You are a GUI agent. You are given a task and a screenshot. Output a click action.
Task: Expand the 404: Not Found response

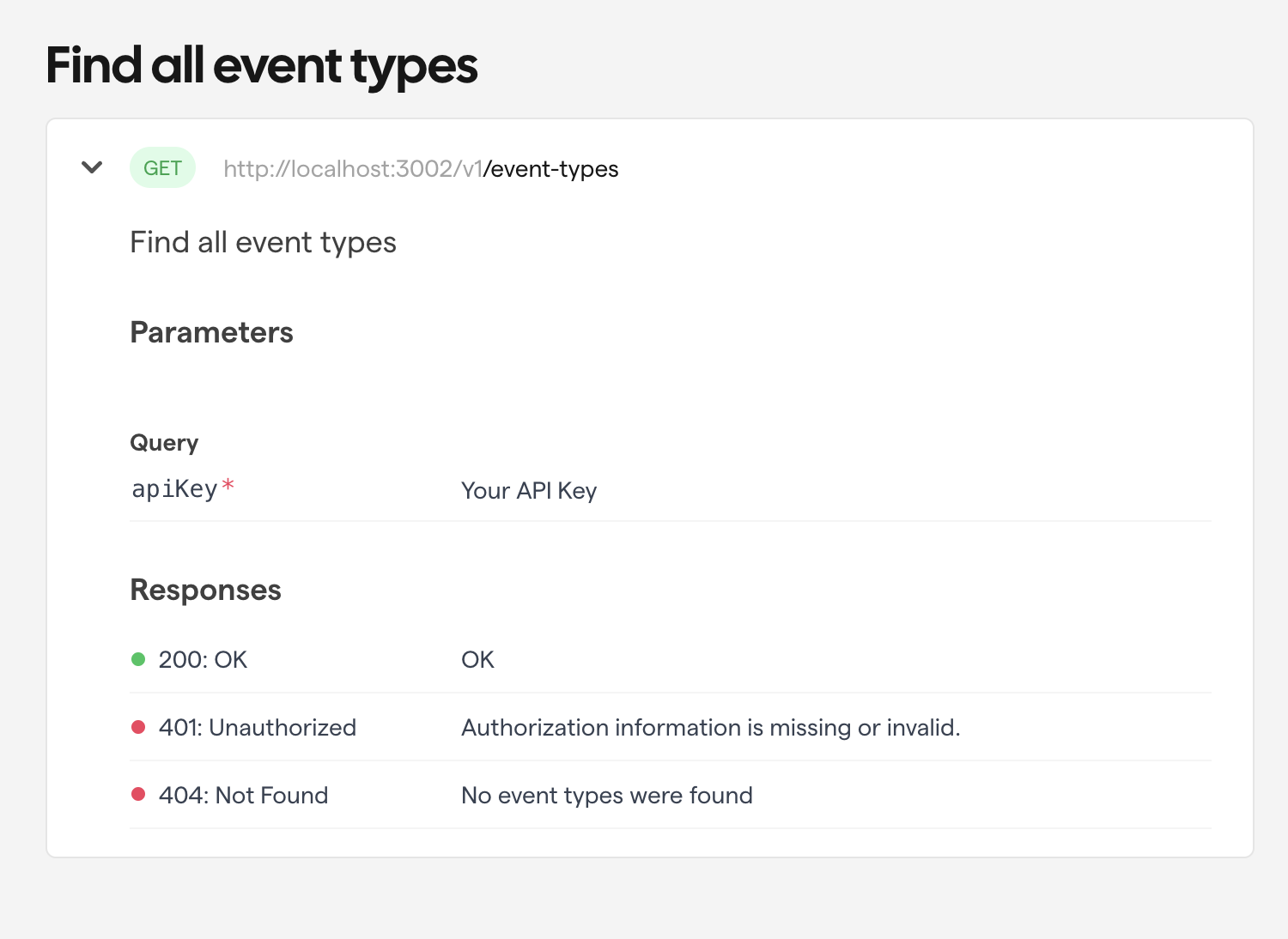pos(243,796)
